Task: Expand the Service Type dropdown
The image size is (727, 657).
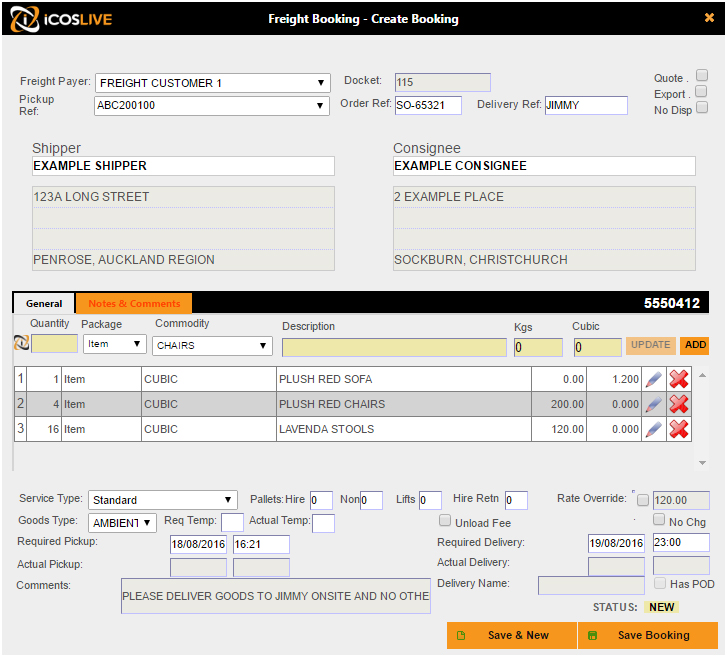Action: tap(163, 500)
